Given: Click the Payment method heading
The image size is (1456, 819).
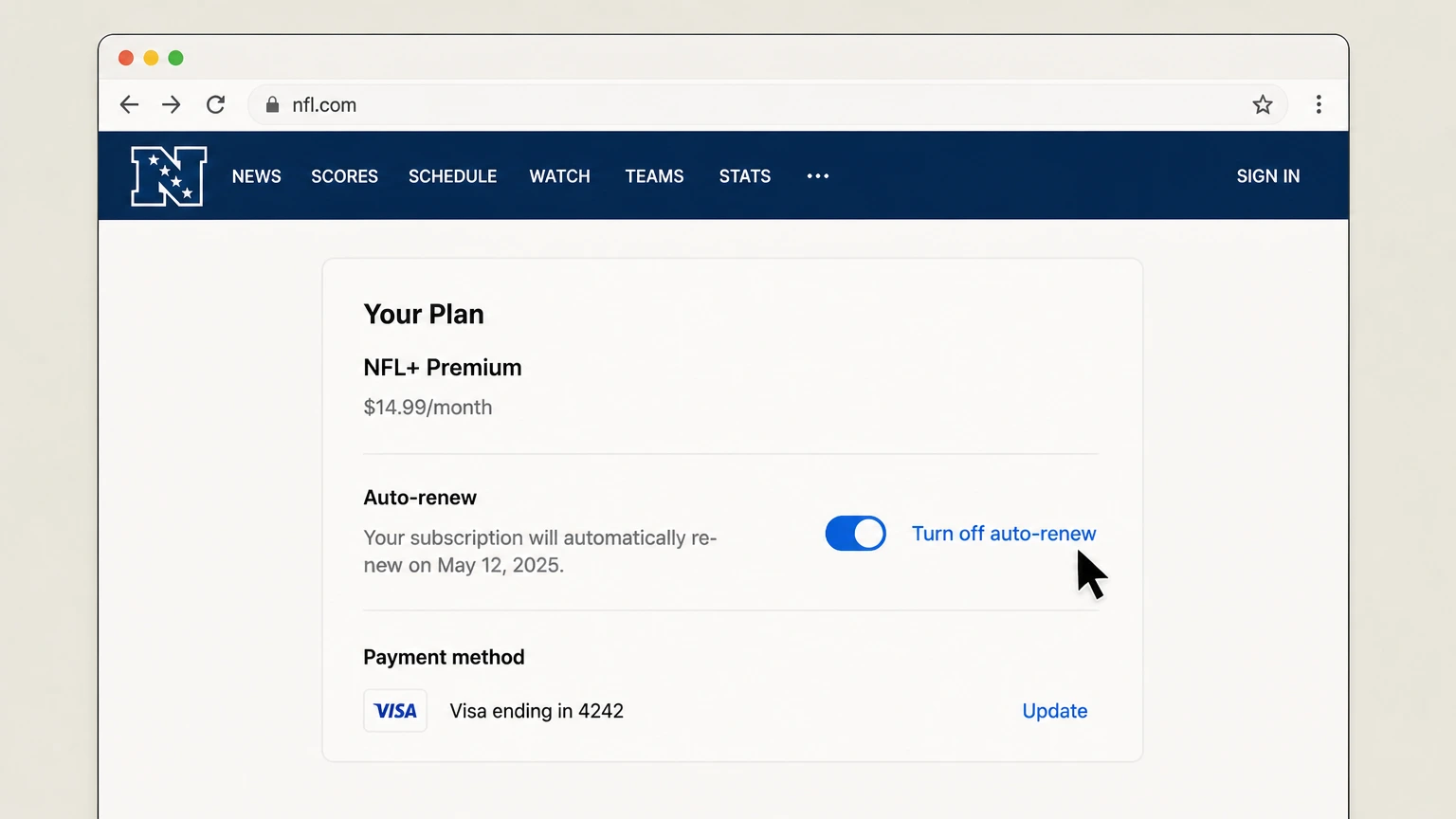Looking at the screenshot, I should coord(444,658).
